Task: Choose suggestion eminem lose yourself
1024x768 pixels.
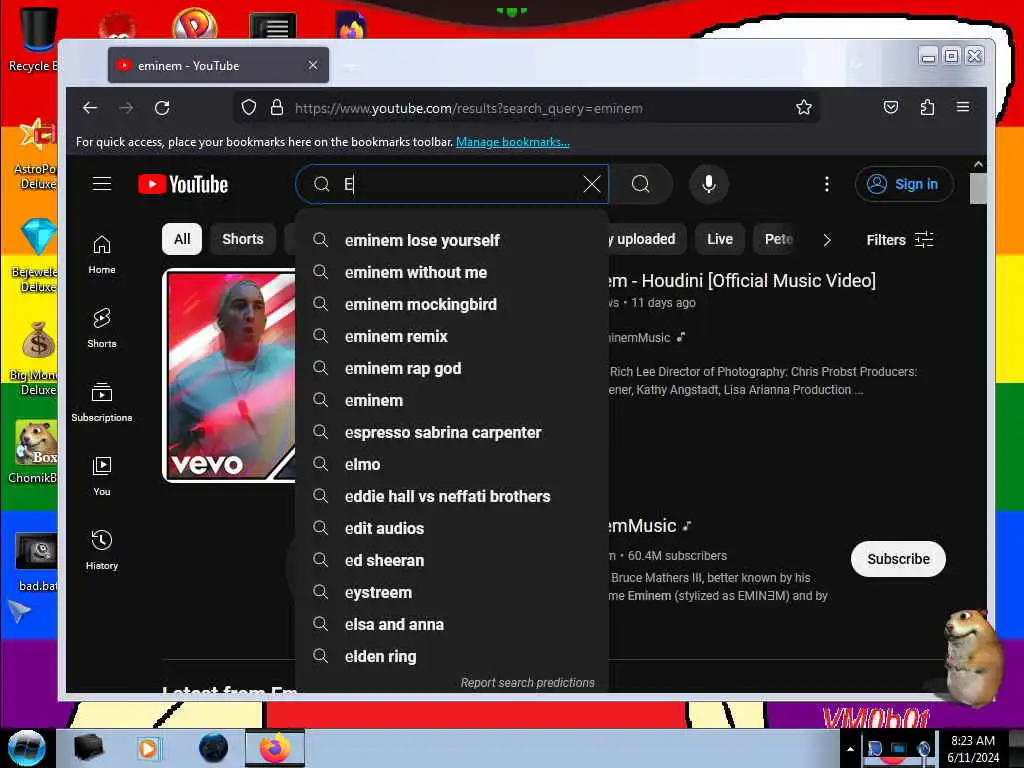Action: 452,240
